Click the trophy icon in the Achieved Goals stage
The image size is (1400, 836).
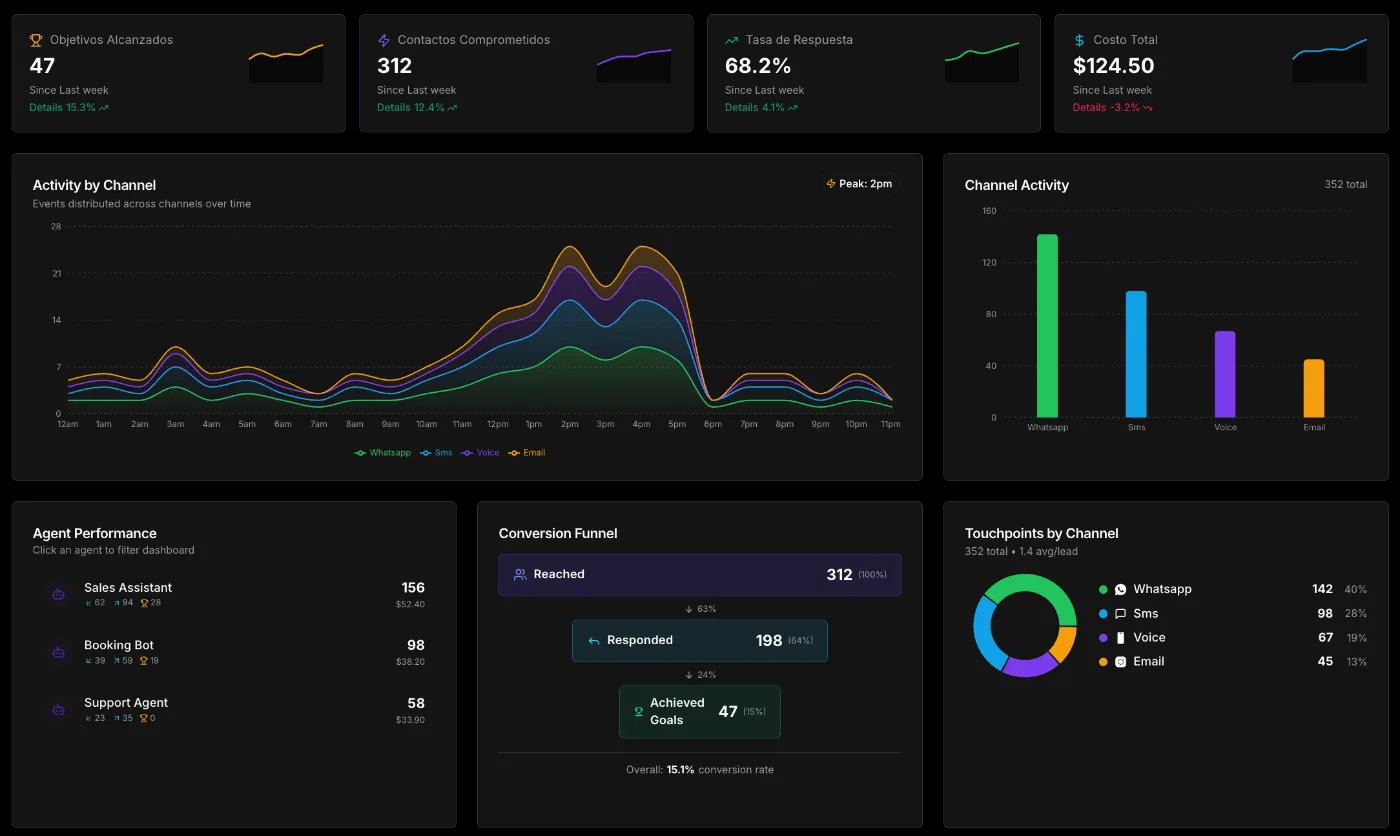coord(639,712)
